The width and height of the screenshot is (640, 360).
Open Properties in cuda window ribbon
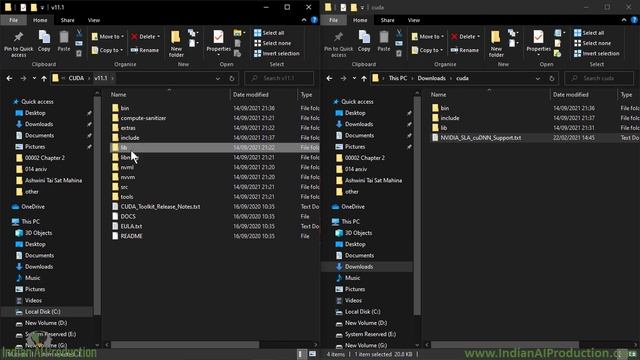point(538,43)
